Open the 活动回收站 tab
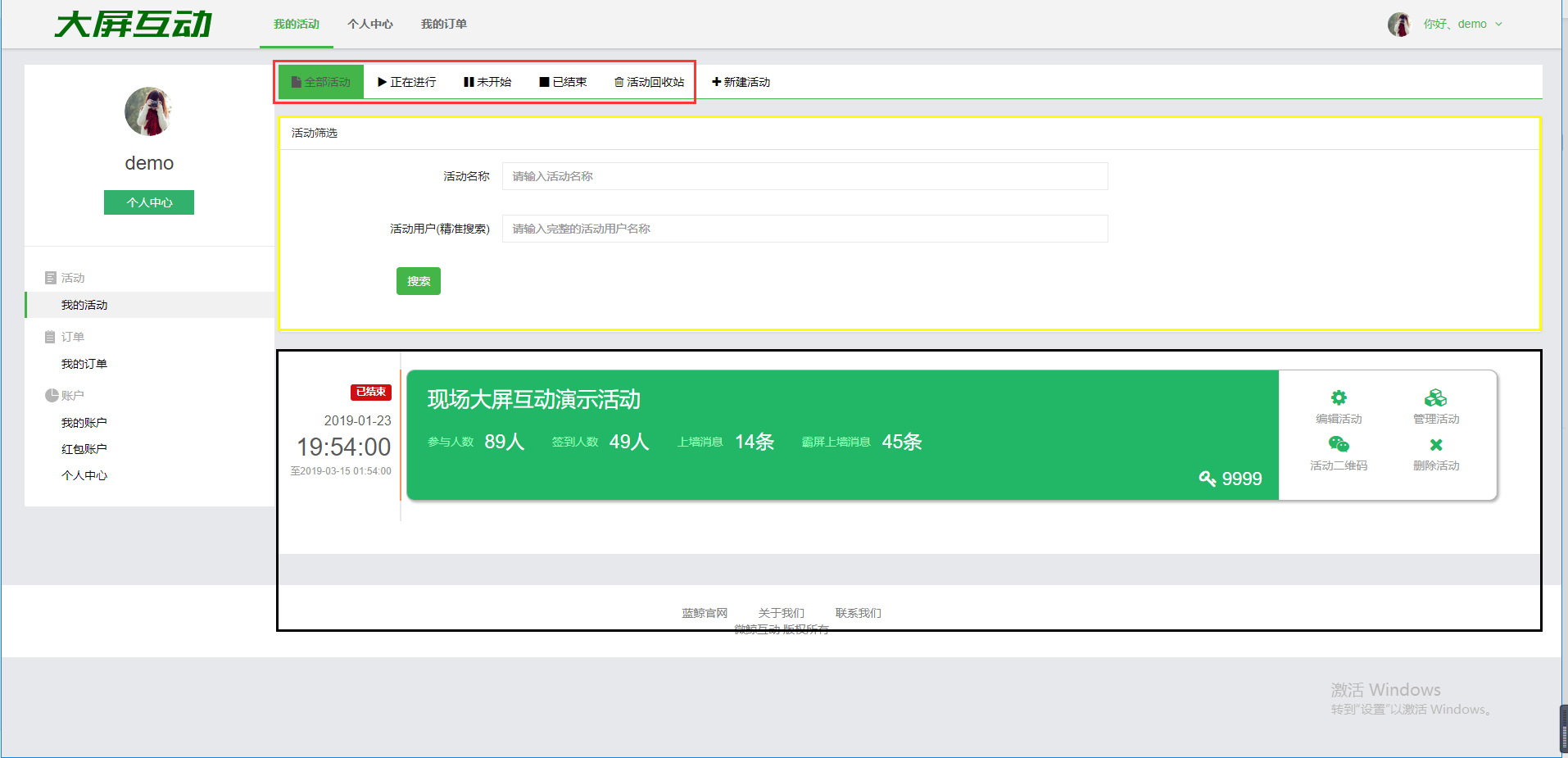Screen dimensions: 1568x758 point(649,82)
